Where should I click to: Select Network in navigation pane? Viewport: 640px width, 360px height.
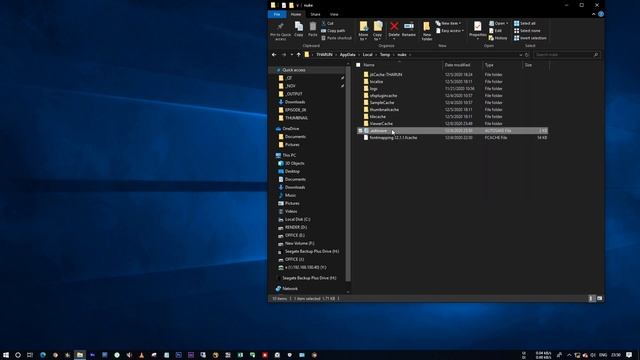pyautogui.click(x=290, y=289)
